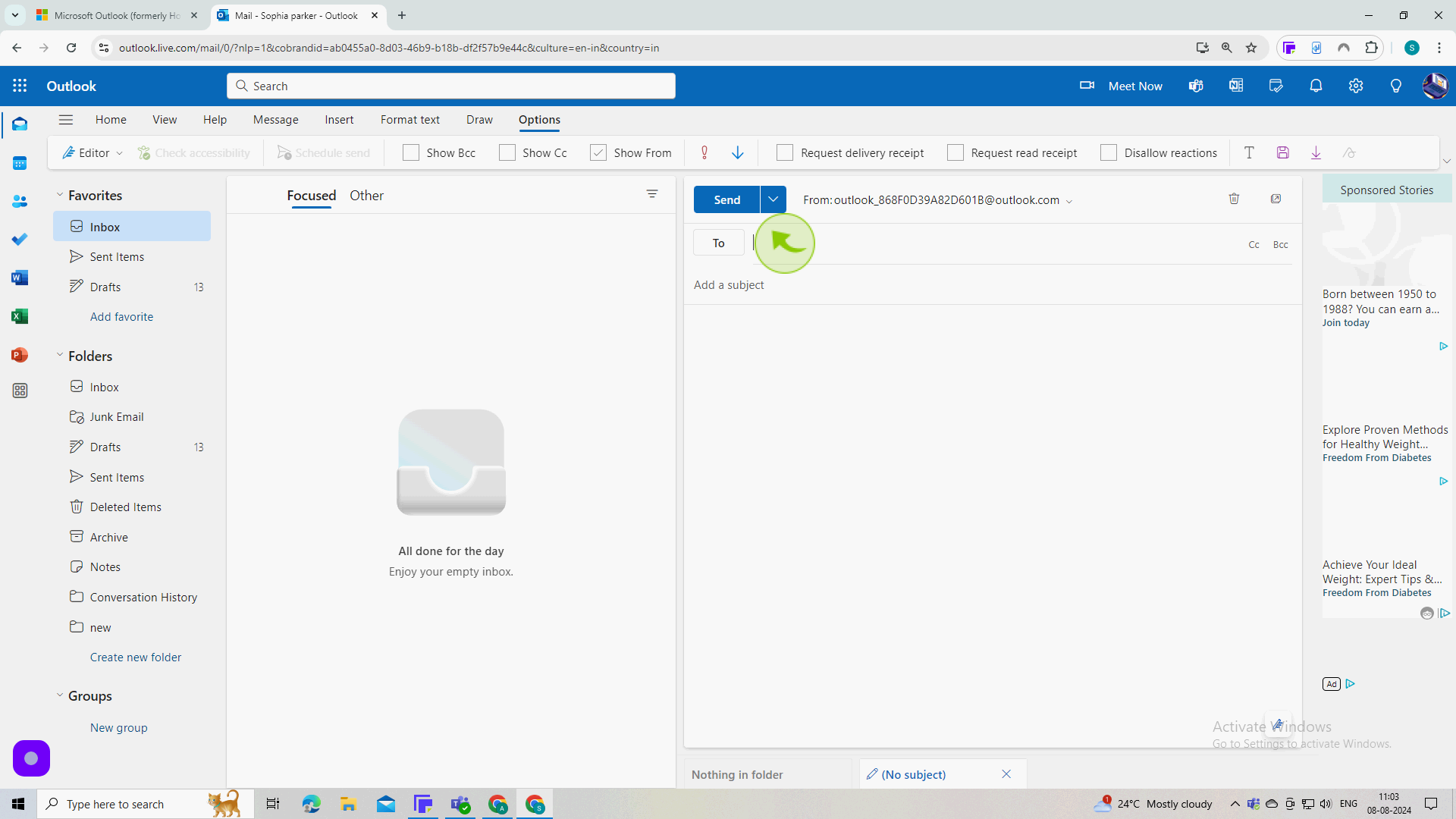Image resolution: width=1456 pixels, height=819 pixels.
Task: Click the Discard draft trash icon
Action: (x=1234, y=198)
